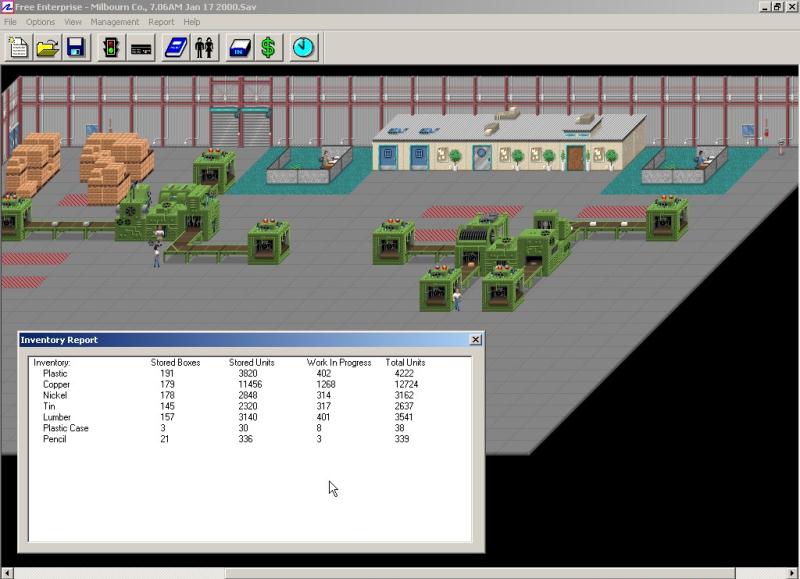800x579 pixels.
Task: Open the View menu
Action: coord(73,22)
